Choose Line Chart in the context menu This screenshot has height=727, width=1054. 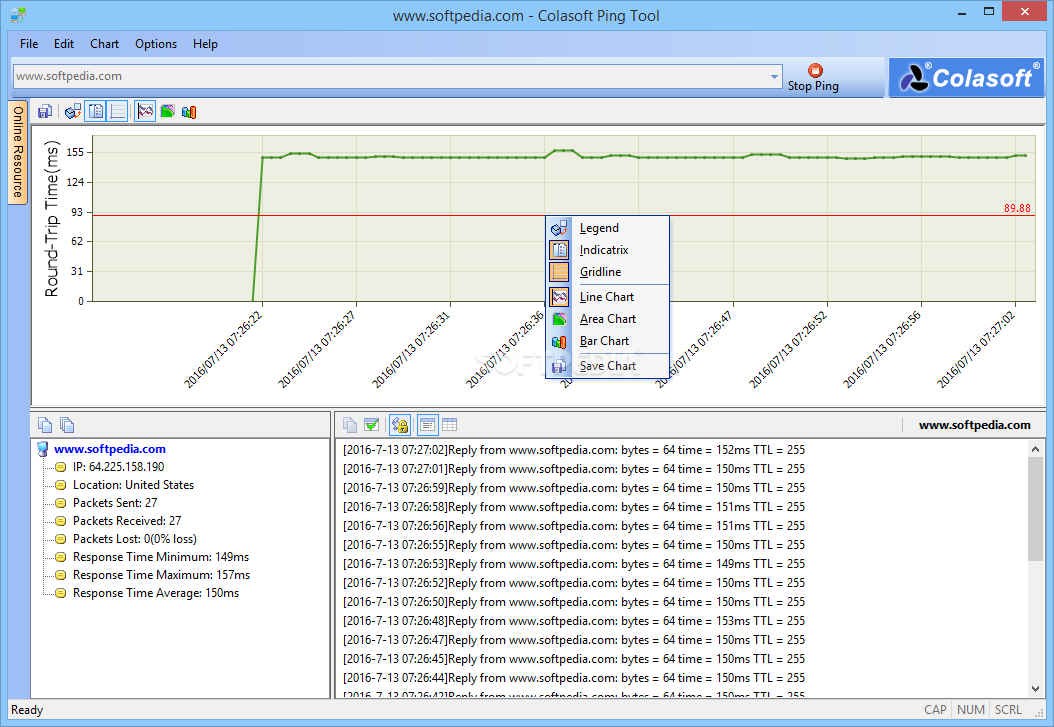click(x=608, y=297)
